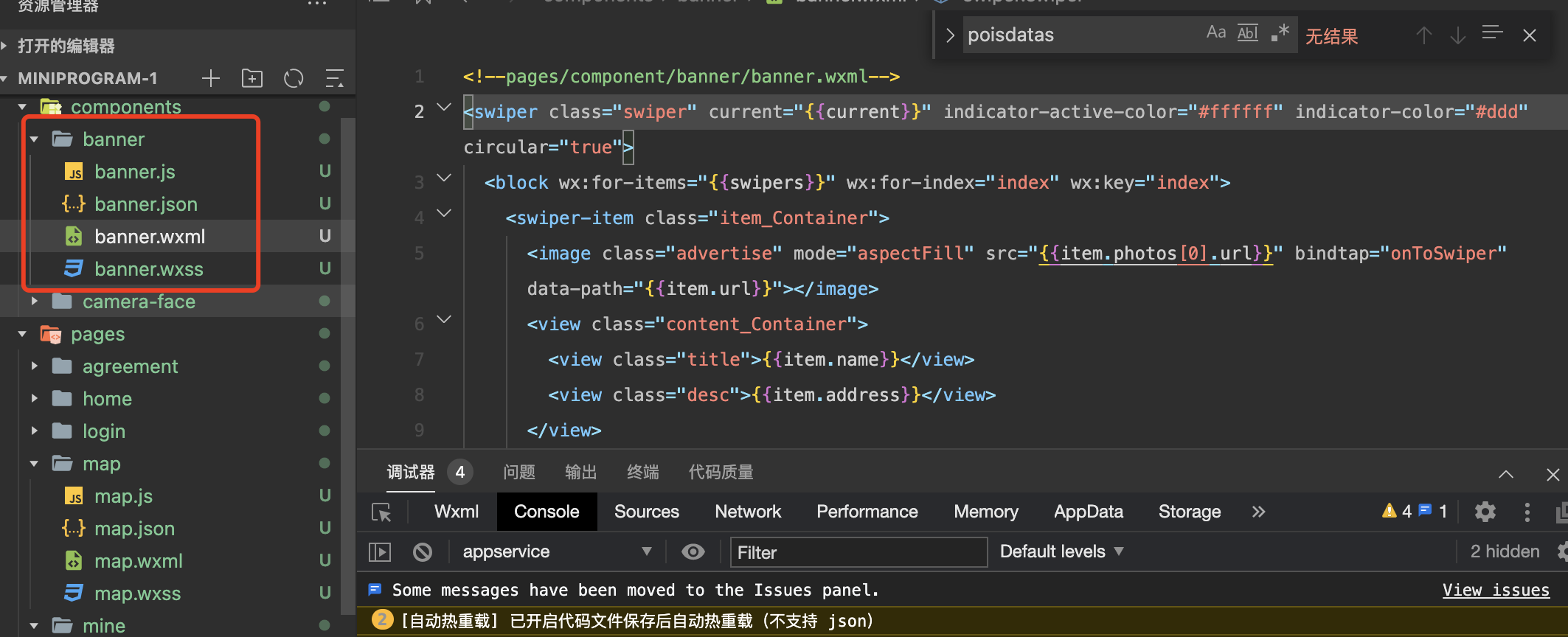This screenshot has width=1568, height=637.
Task: Open the AppData devtools tab
Action: tap(1089, 512)
